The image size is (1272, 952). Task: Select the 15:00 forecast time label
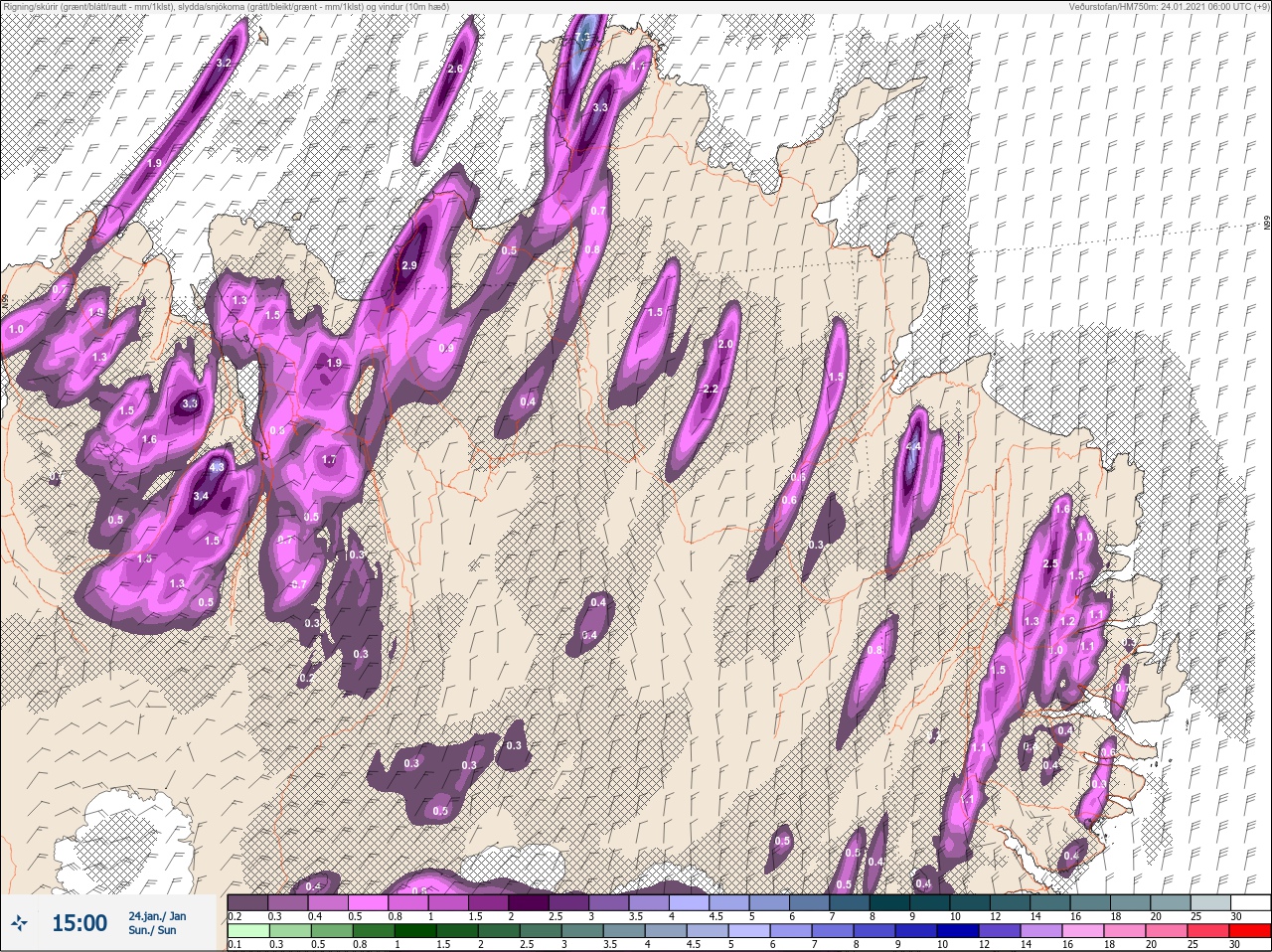coord(79,923)
